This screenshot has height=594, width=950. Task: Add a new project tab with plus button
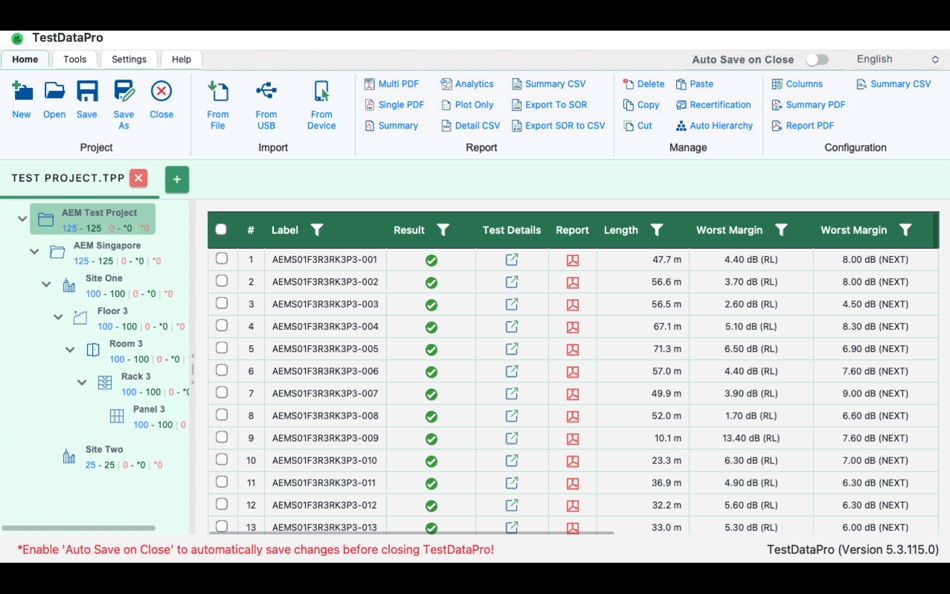(x=177, y=179)
